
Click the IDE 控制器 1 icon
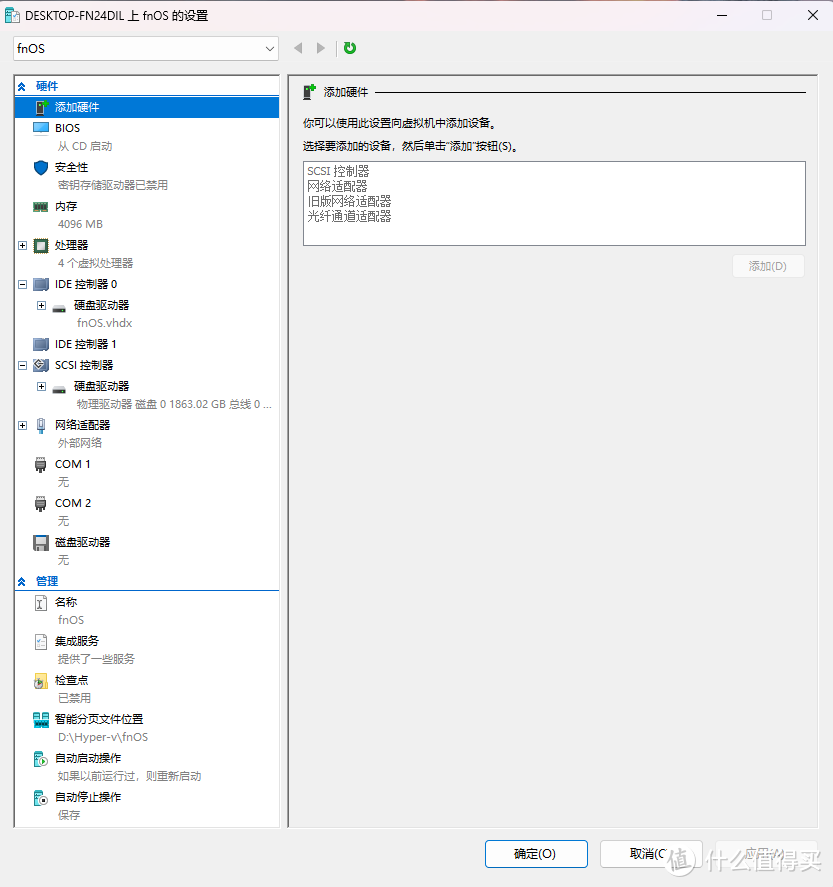pos(41,344)
